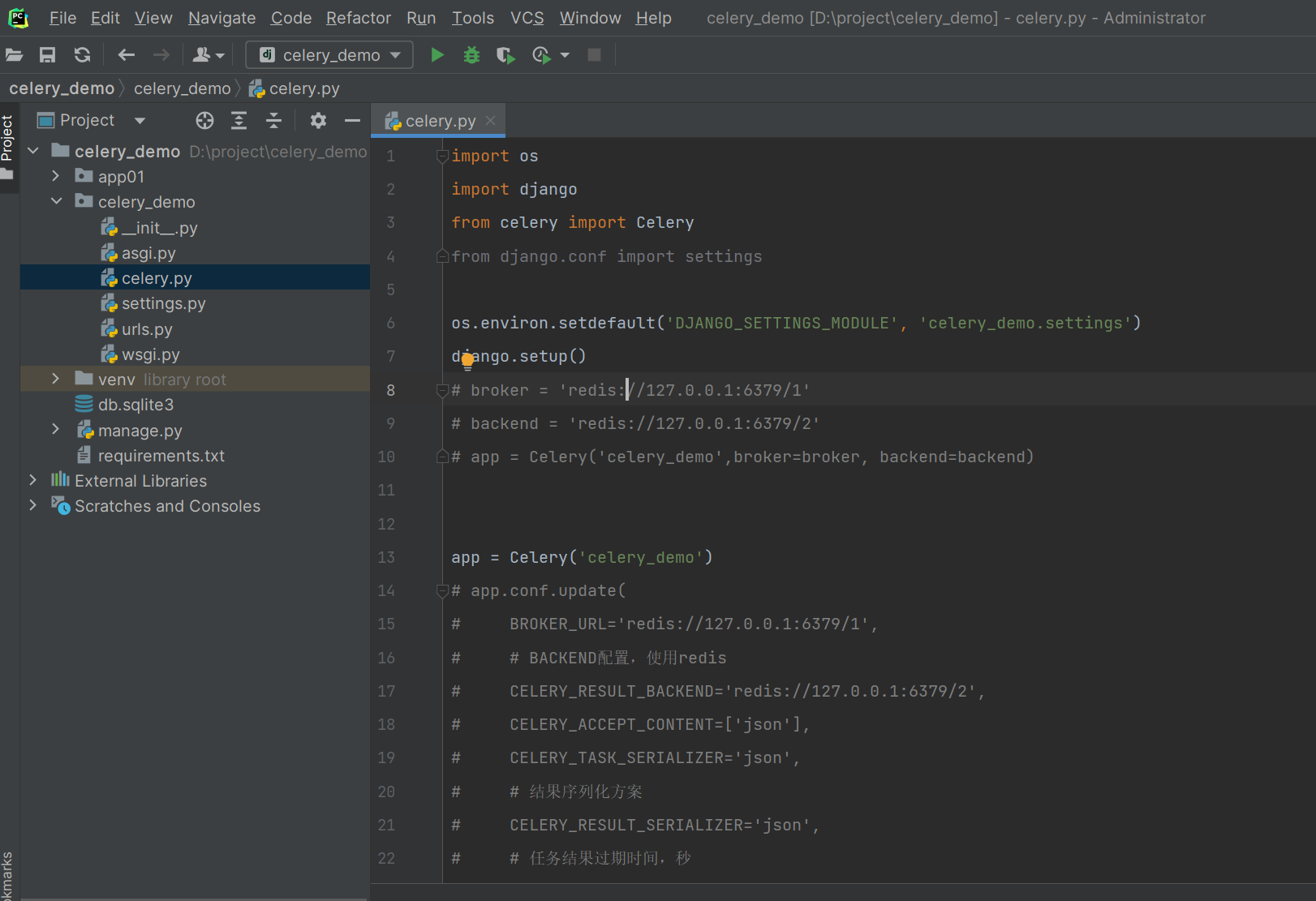Viewport: 1316px width, 901px height.
Task: Switch to the celery.py editor tab
Action: coord(438,121)
